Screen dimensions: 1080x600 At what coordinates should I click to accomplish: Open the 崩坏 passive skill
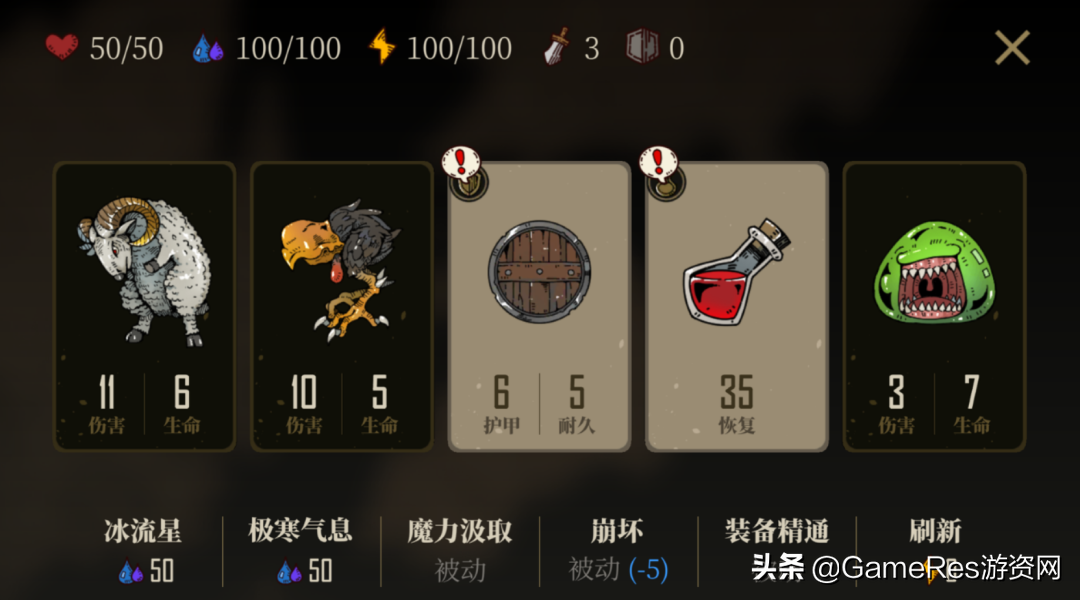point(618,550)
